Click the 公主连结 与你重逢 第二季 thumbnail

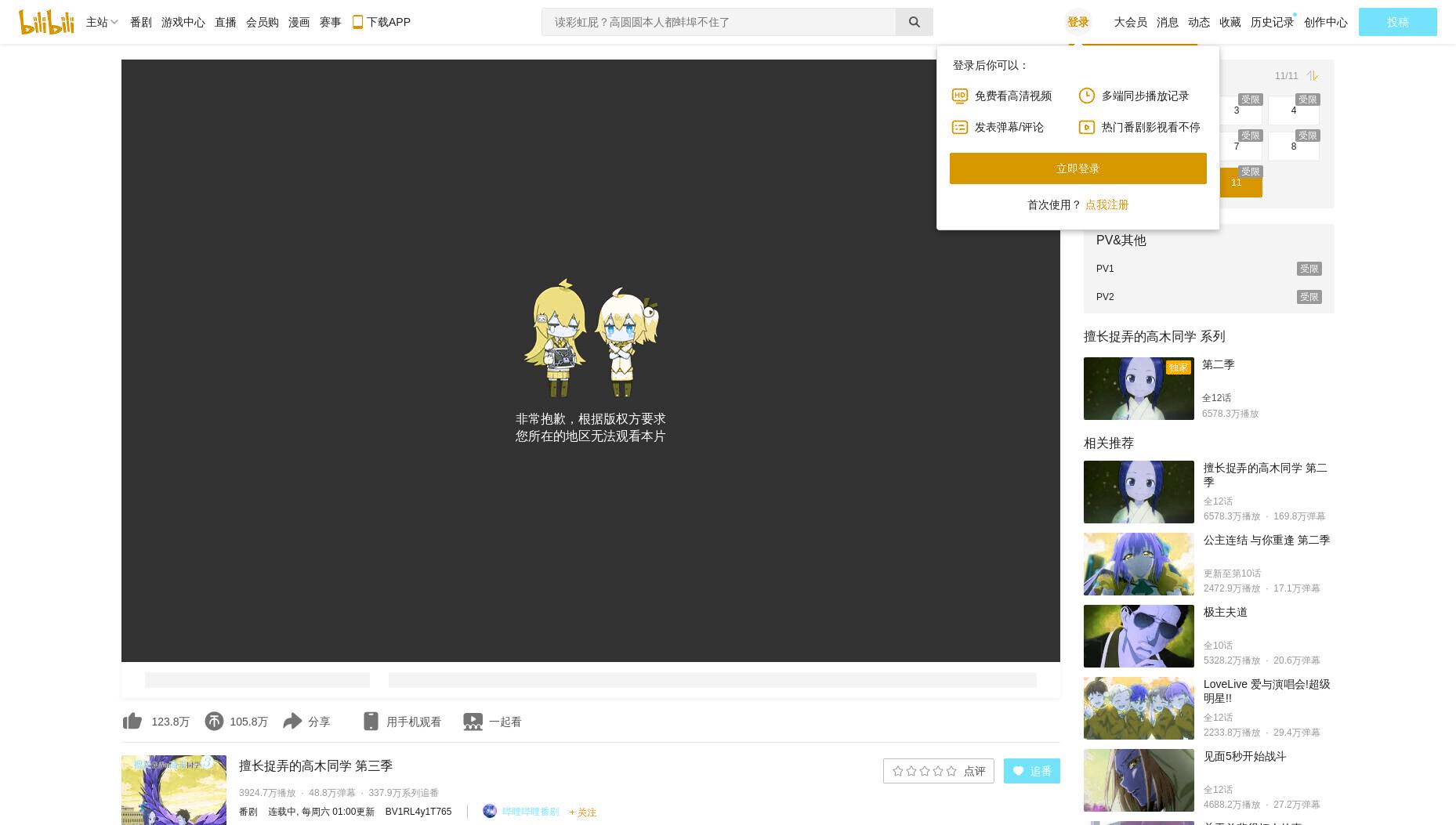(x=1139, y=564)
